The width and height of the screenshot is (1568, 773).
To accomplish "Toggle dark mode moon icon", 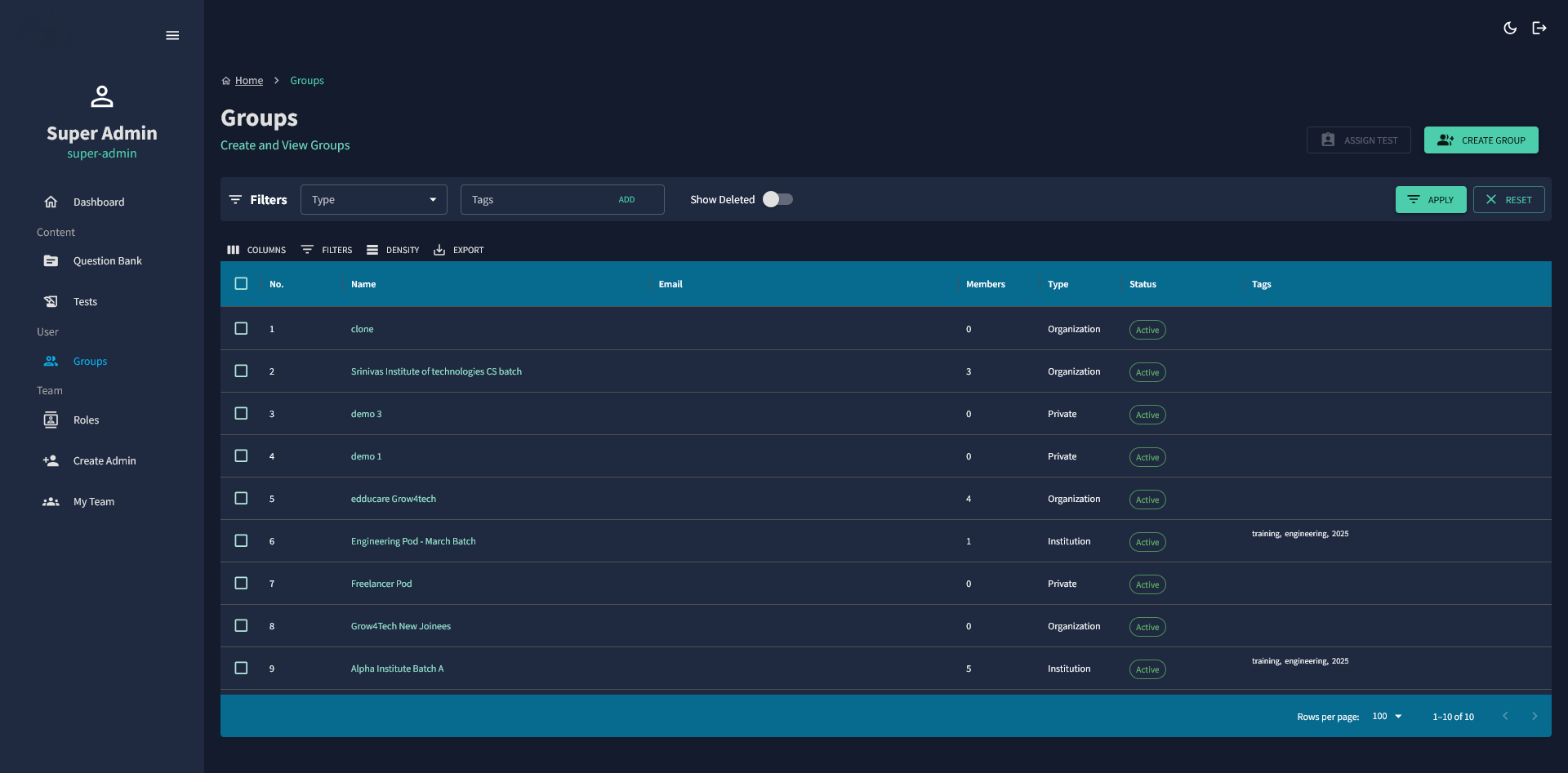I will coord(1510,28).
